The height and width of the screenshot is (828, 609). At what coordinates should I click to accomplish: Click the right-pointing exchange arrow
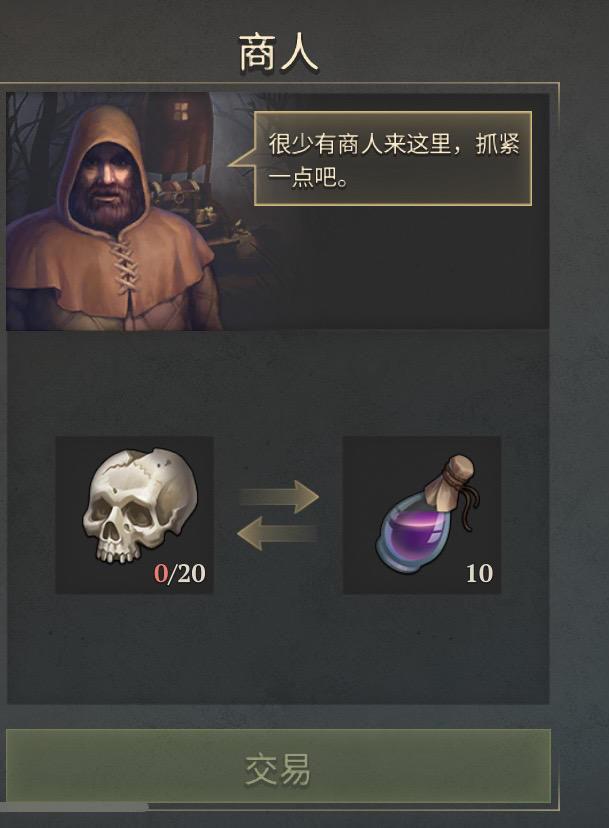click(x=278, y=496)
